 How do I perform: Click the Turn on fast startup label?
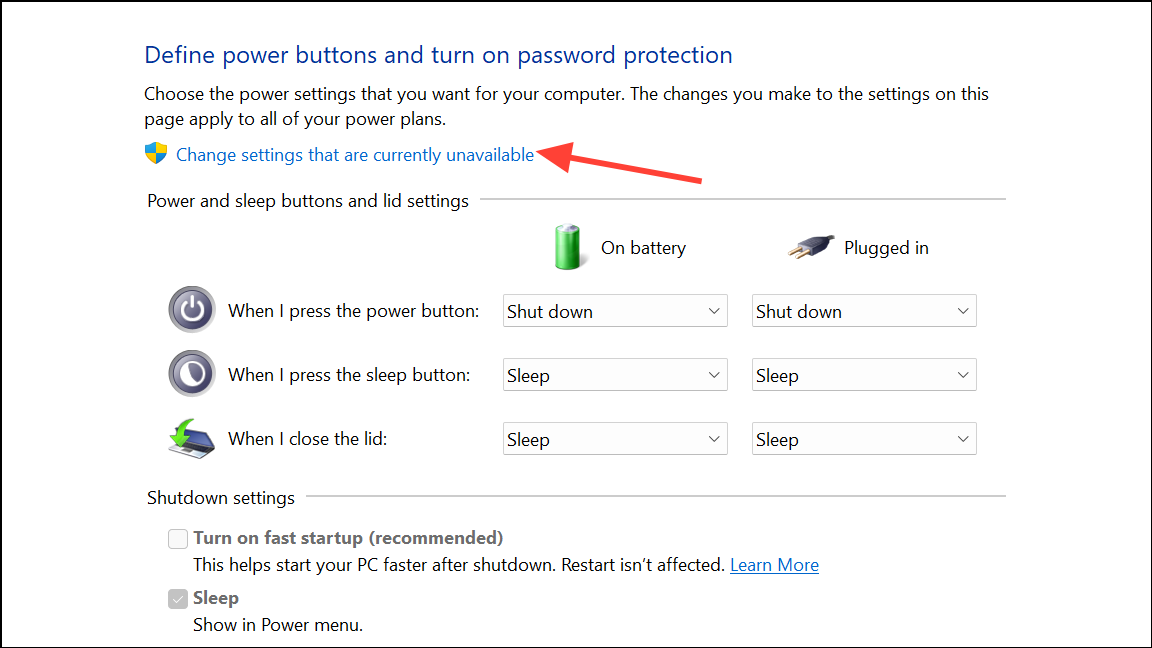click(x=348, y=538)
